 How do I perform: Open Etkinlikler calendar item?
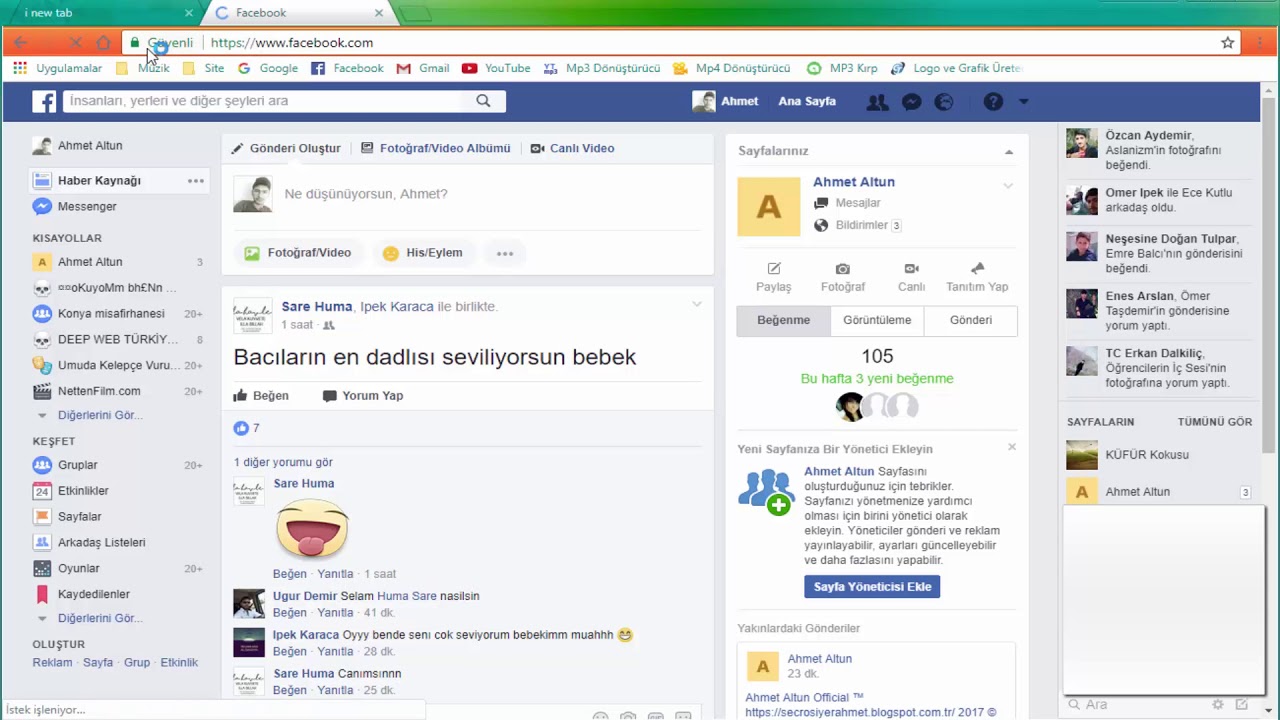coord(83,491)
